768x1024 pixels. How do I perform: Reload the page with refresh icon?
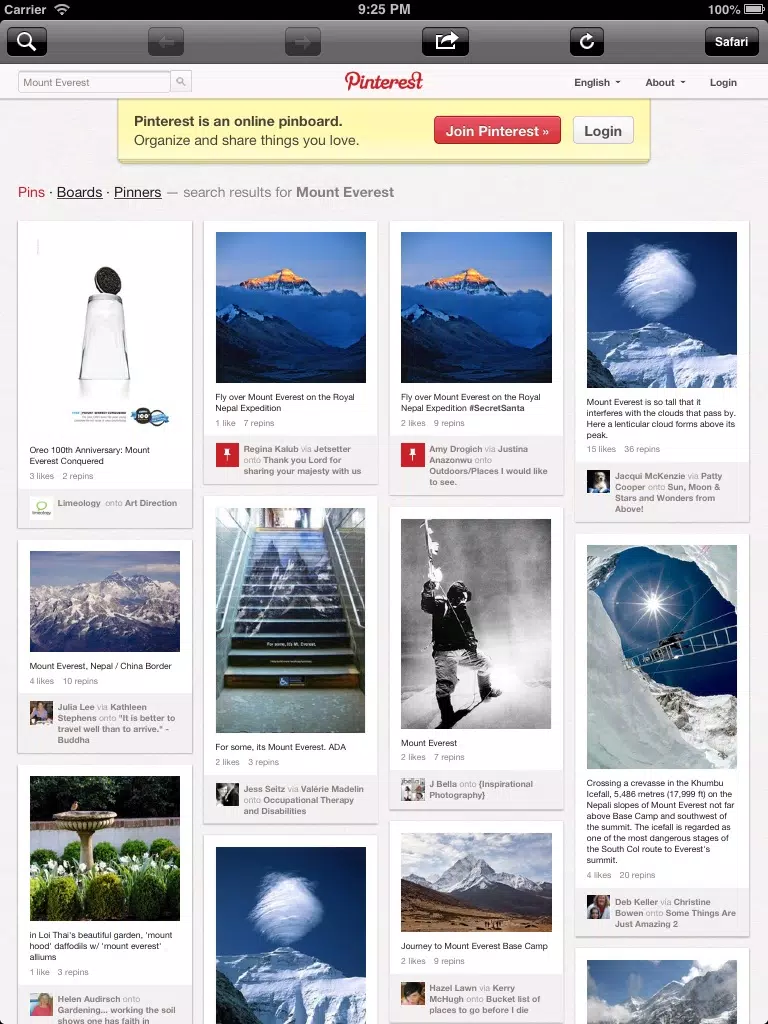click(586, 42)
